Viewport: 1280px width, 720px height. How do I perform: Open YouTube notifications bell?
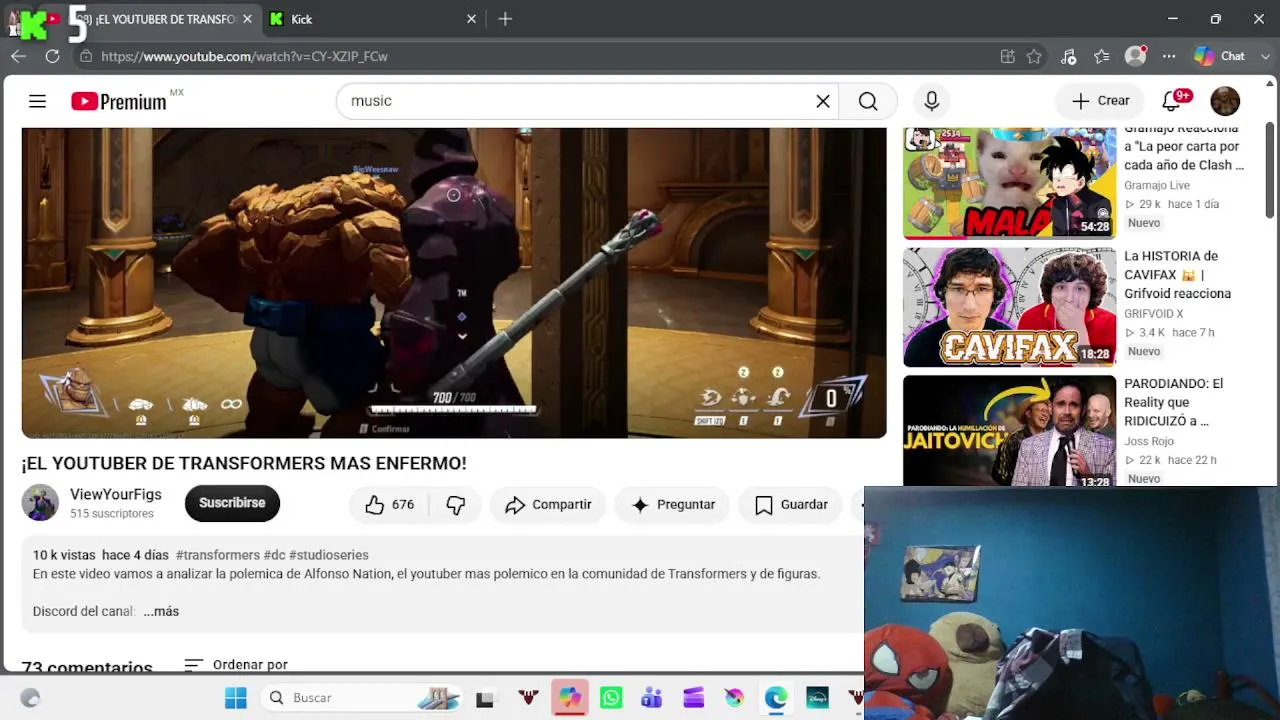1172,101
